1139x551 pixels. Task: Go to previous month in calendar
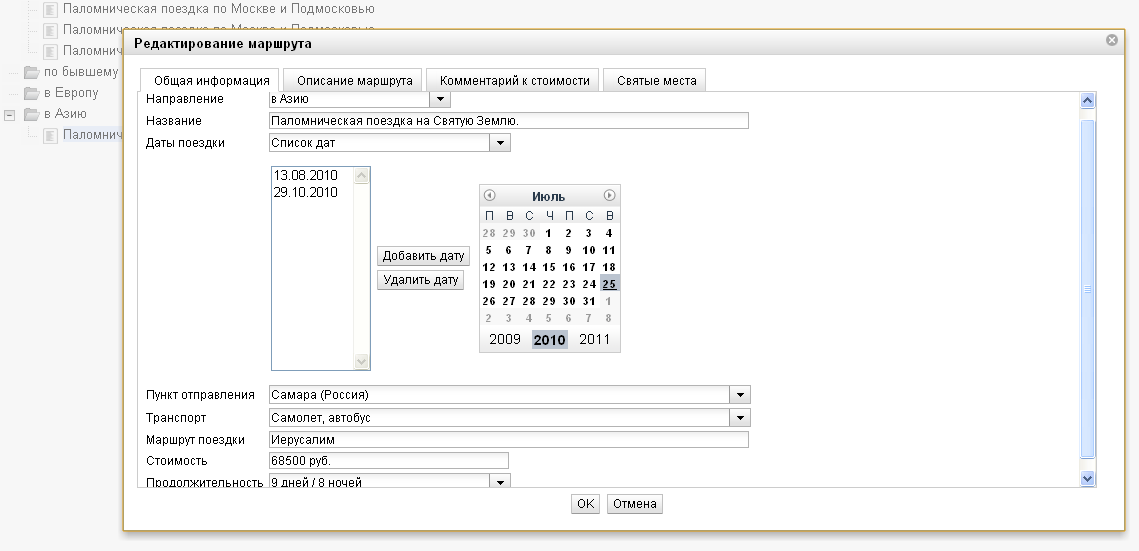tap(489, 196)
